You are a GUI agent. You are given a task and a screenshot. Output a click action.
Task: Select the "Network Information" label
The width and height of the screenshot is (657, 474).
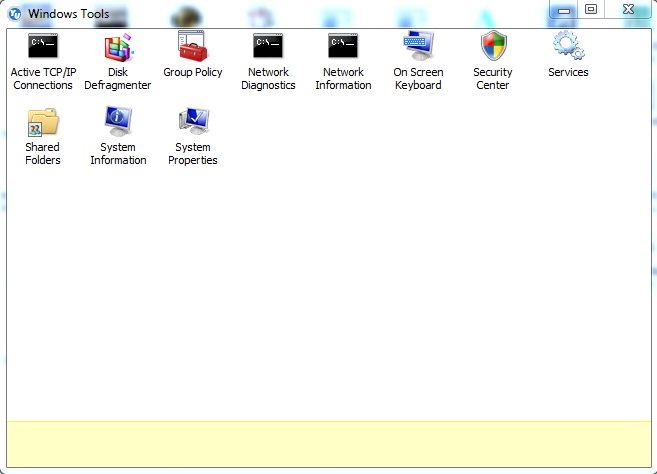(343, 79)
